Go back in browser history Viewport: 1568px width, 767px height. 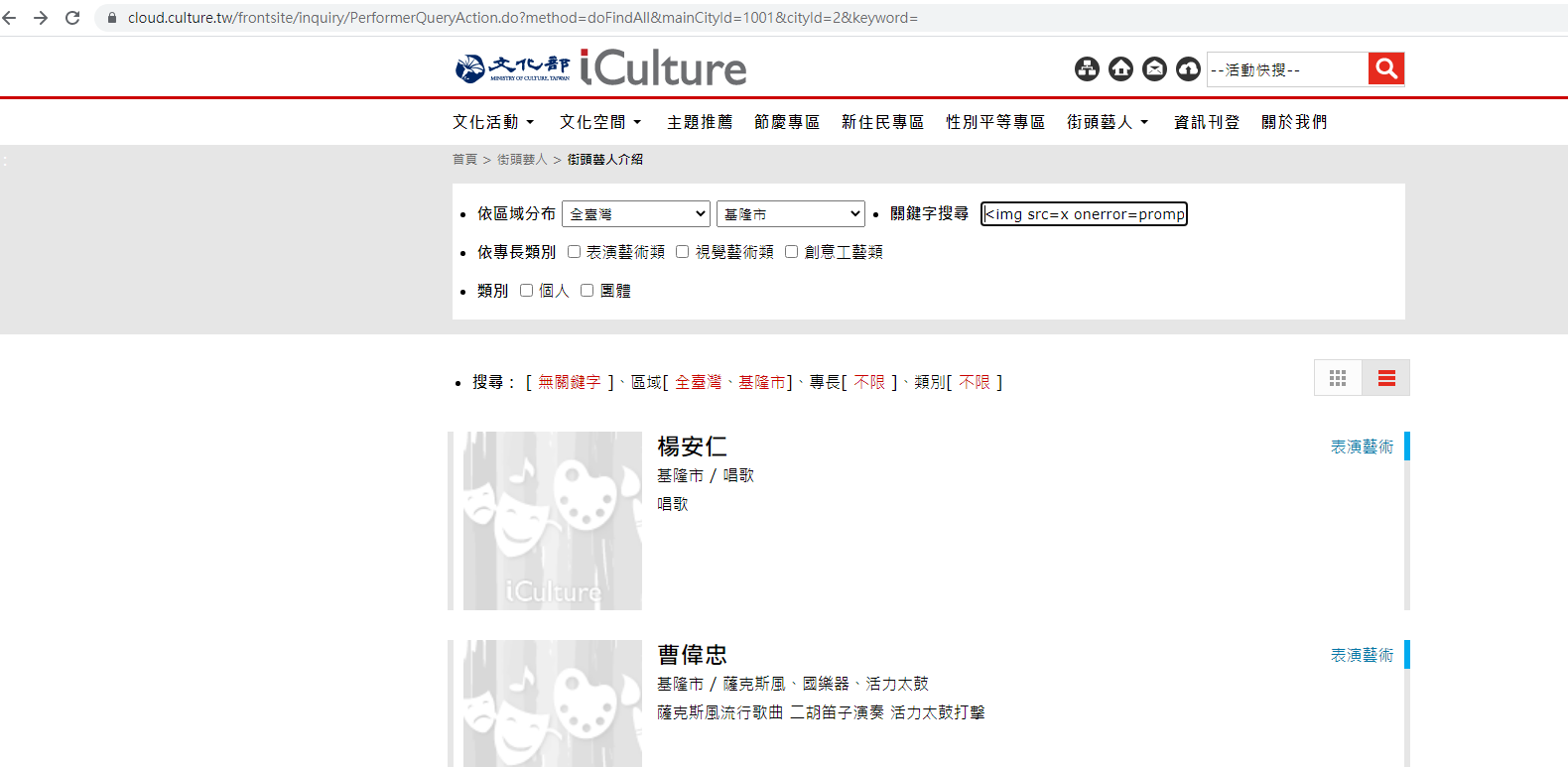pyautogui.click(x=10, y=18)
